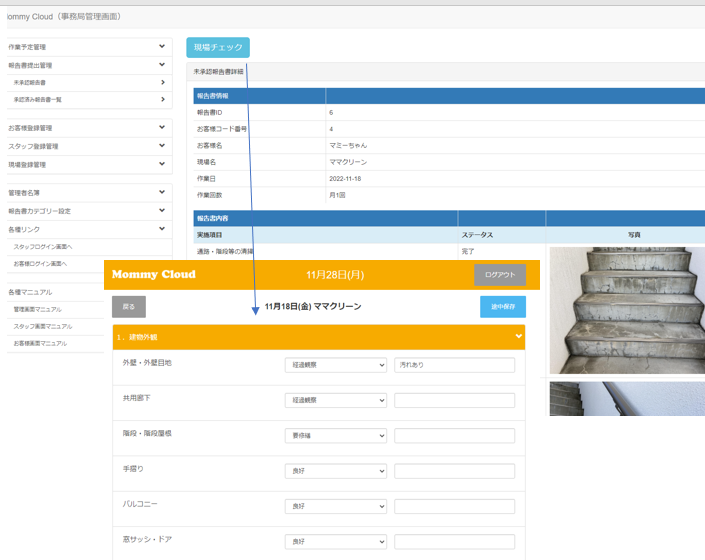Open the staircase photo thumbnail
The image size is (705, 560).
coord(627,310)
